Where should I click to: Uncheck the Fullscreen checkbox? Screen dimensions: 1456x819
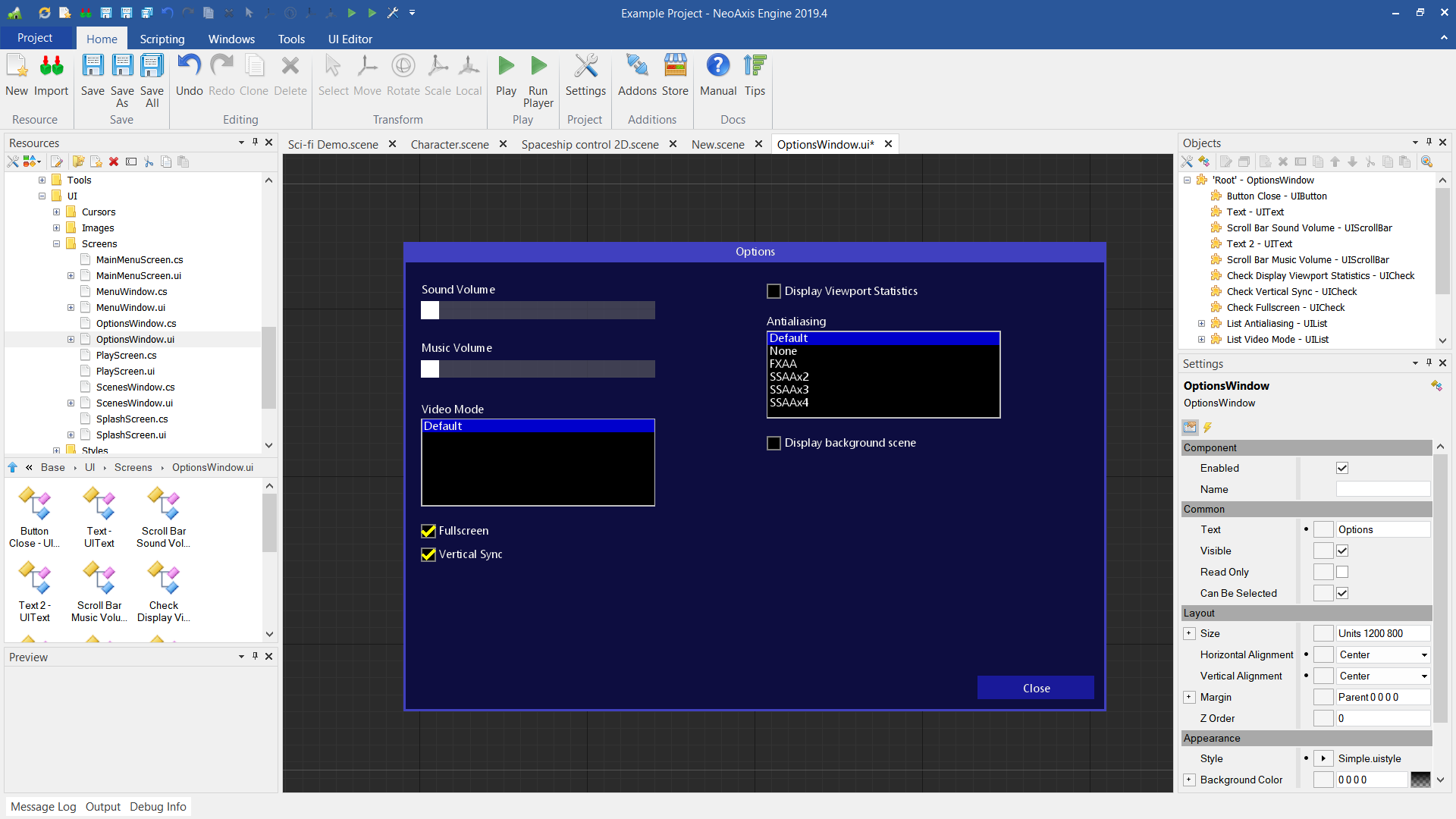point(428,531)
